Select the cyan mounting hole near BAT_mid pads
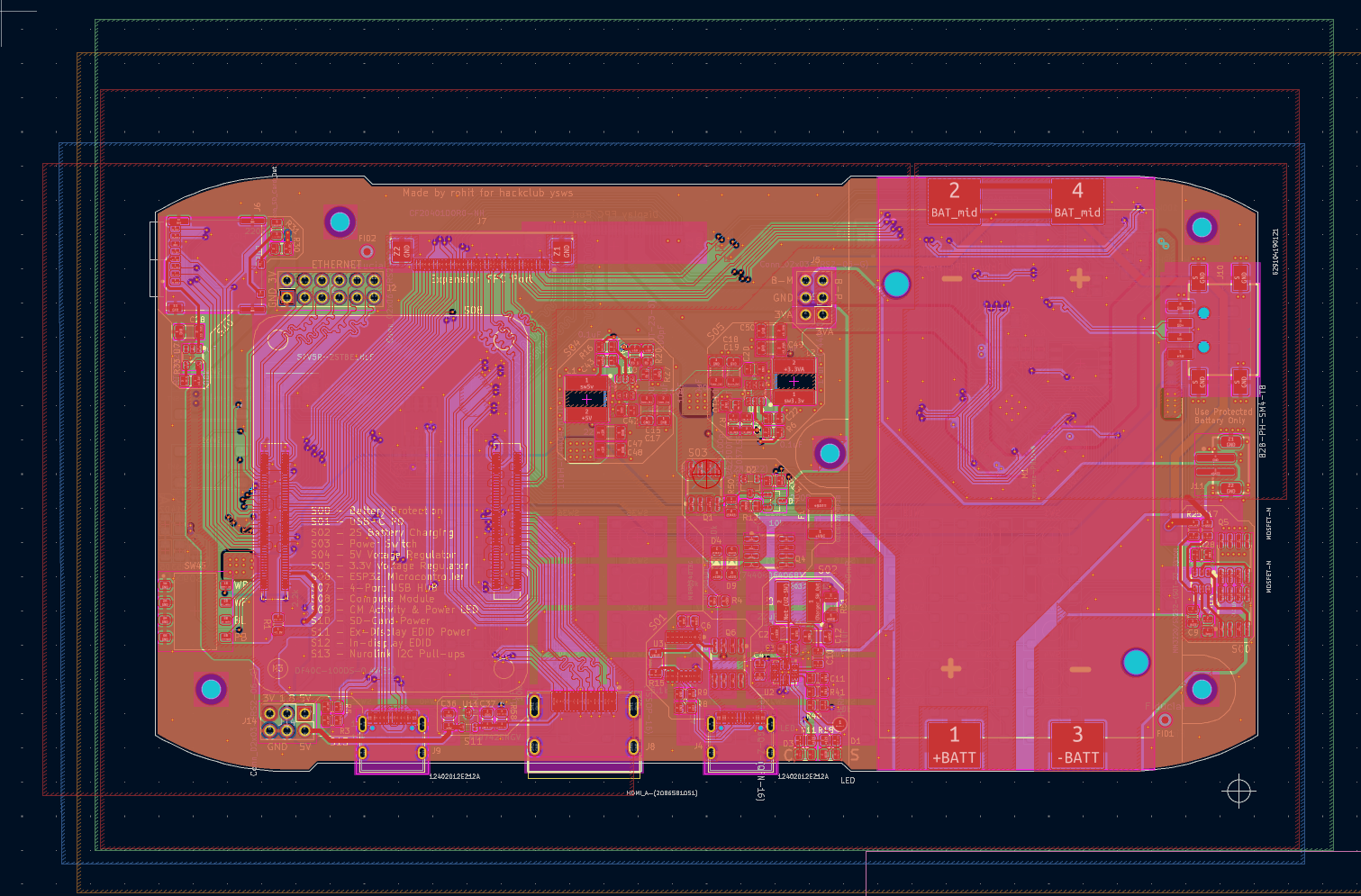 click(x=897, y=285)
